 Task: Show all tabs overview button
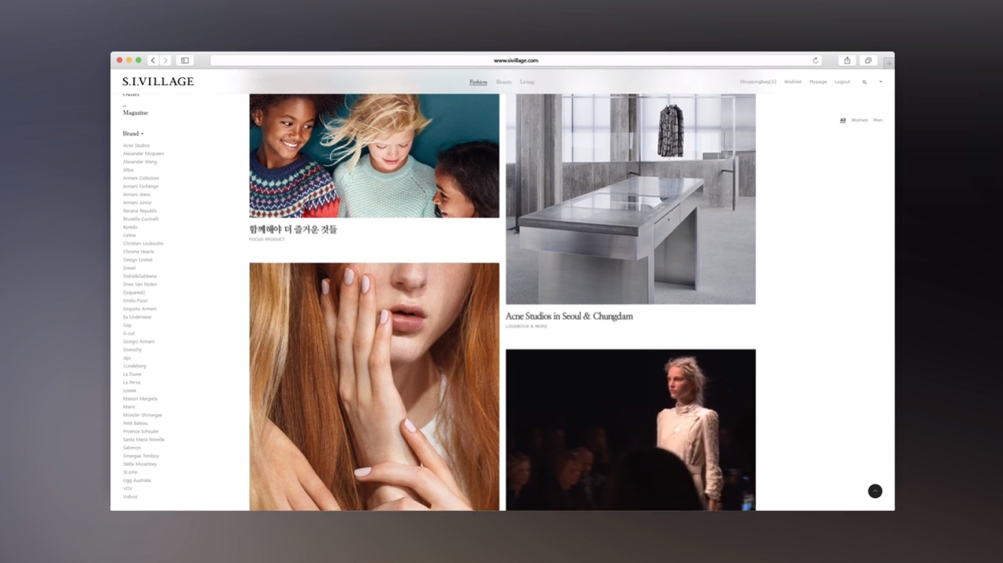click(868, 60)
